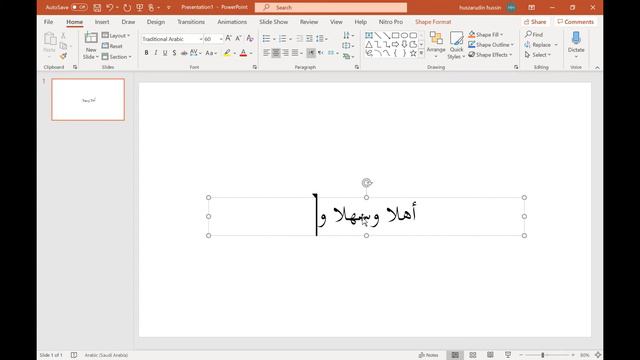Click the Bullets list icon

(266, 38)
